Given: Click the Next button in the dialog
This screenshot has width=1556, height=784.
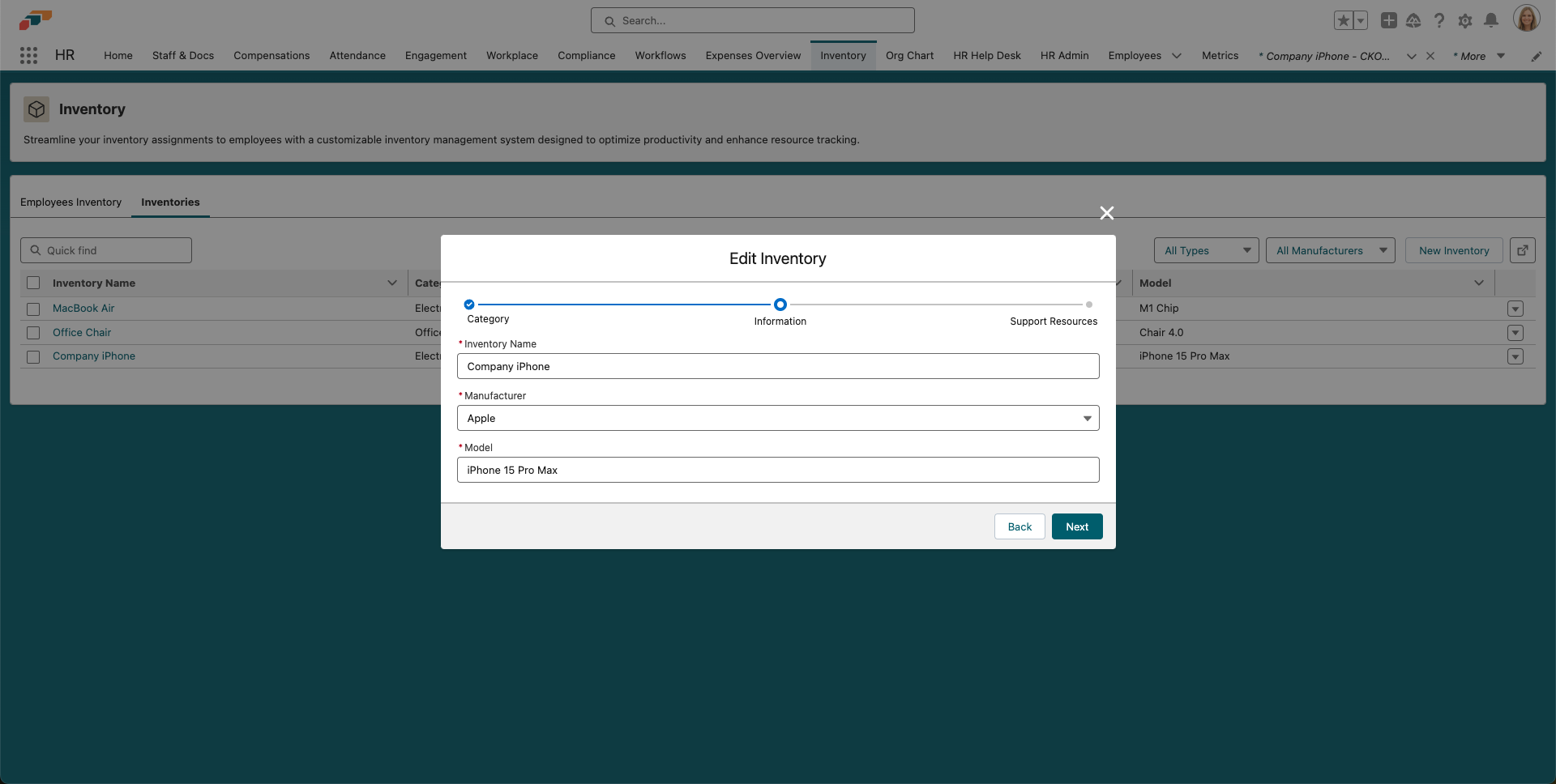Looking at the screenshot, I should pos(1076,526).
